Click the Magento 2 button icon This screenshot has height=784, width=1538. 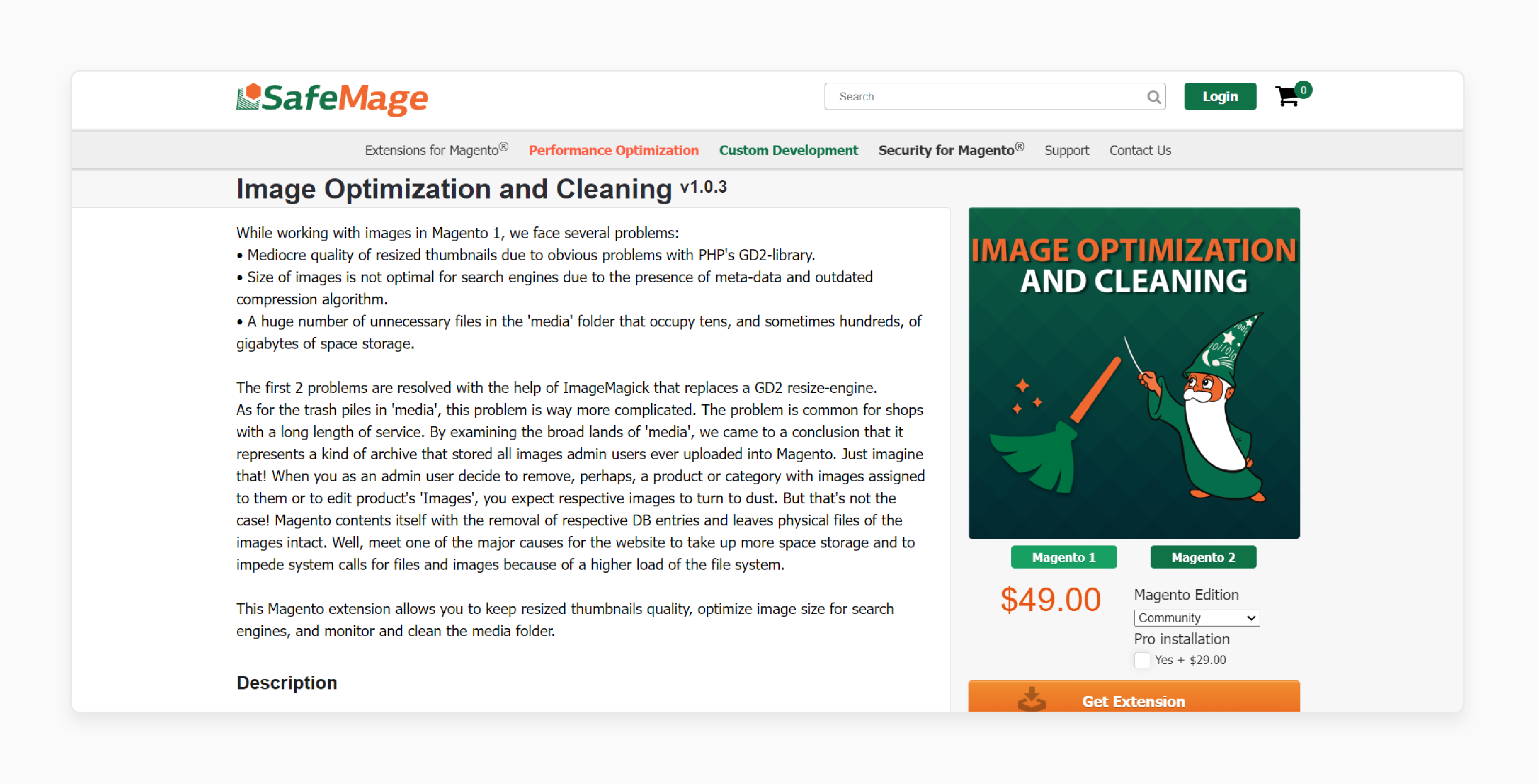1205,557
